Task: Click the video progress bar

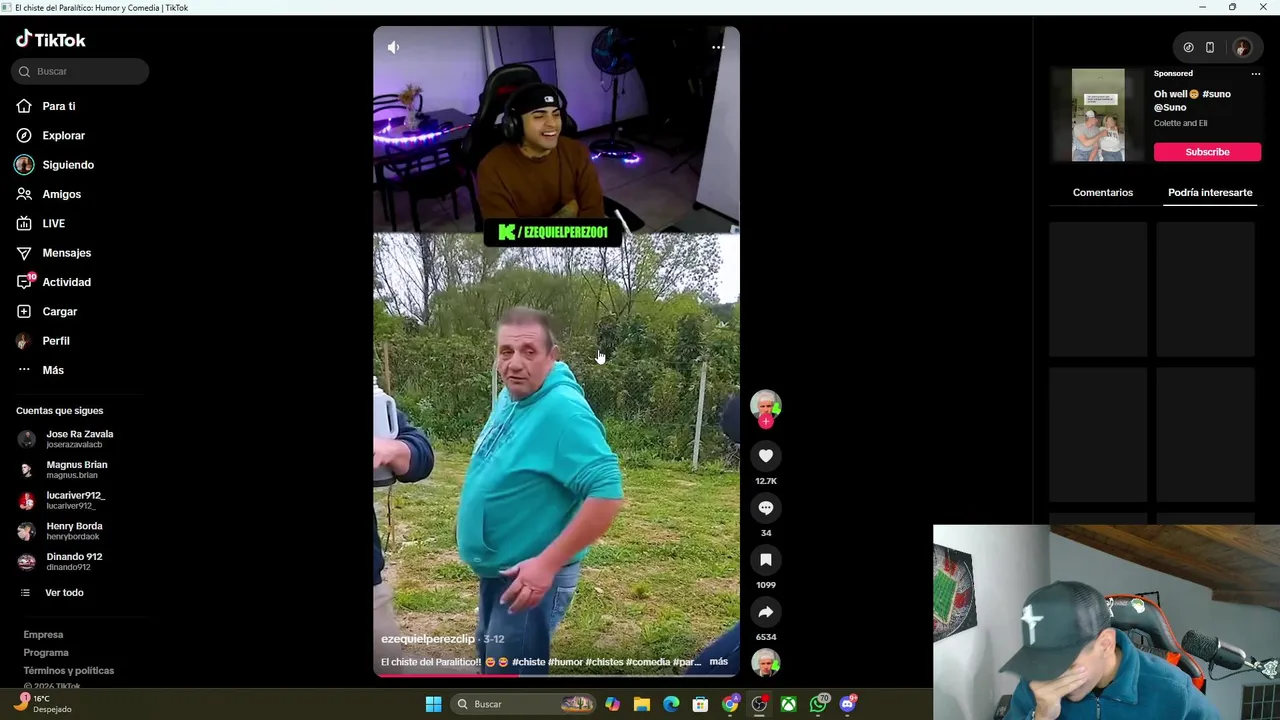Action: click(556, 676)
